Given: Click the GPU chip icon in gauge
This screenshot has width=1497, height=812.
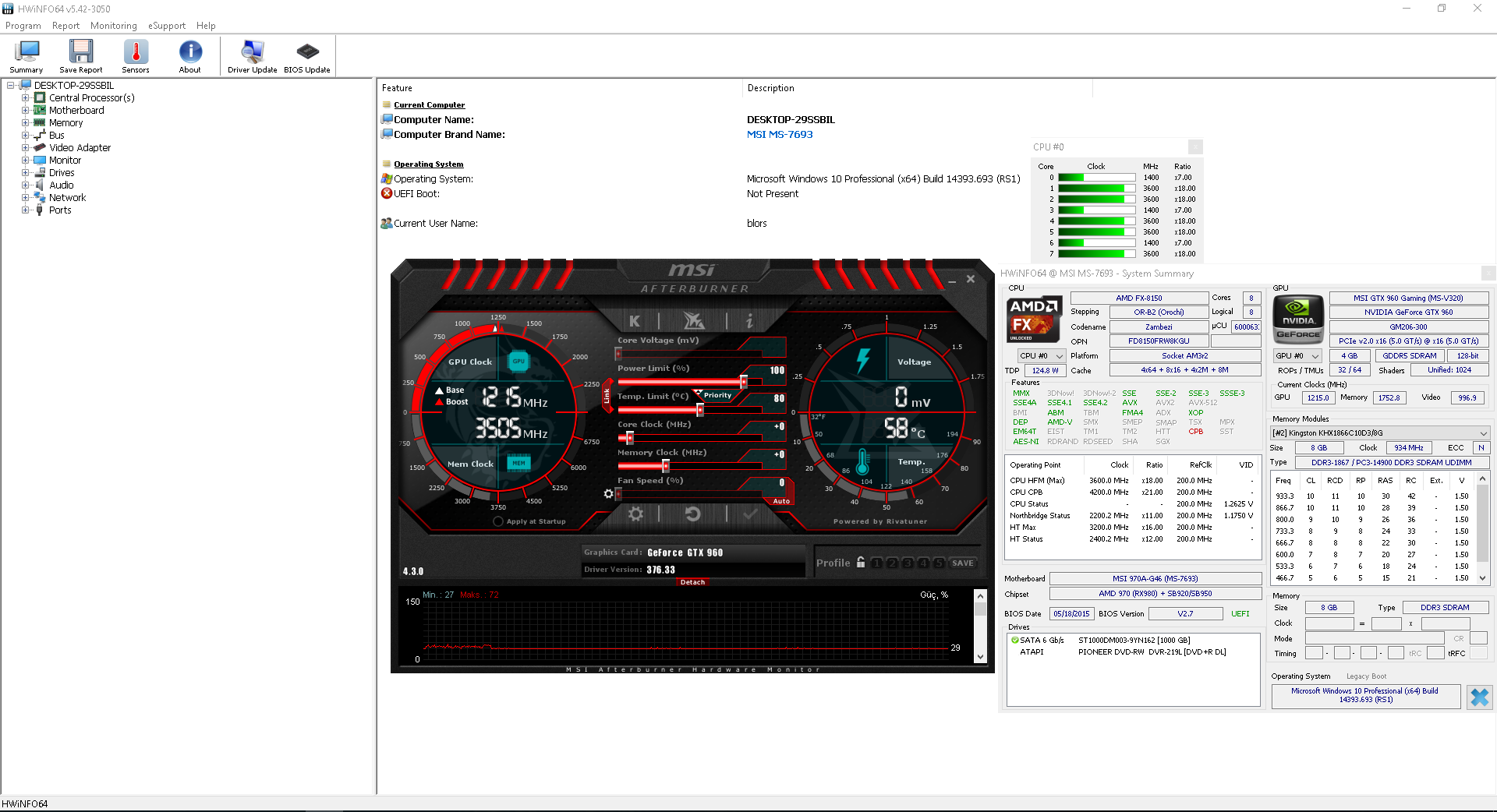Looking at the screenshot, I should [x=518, y=362].
